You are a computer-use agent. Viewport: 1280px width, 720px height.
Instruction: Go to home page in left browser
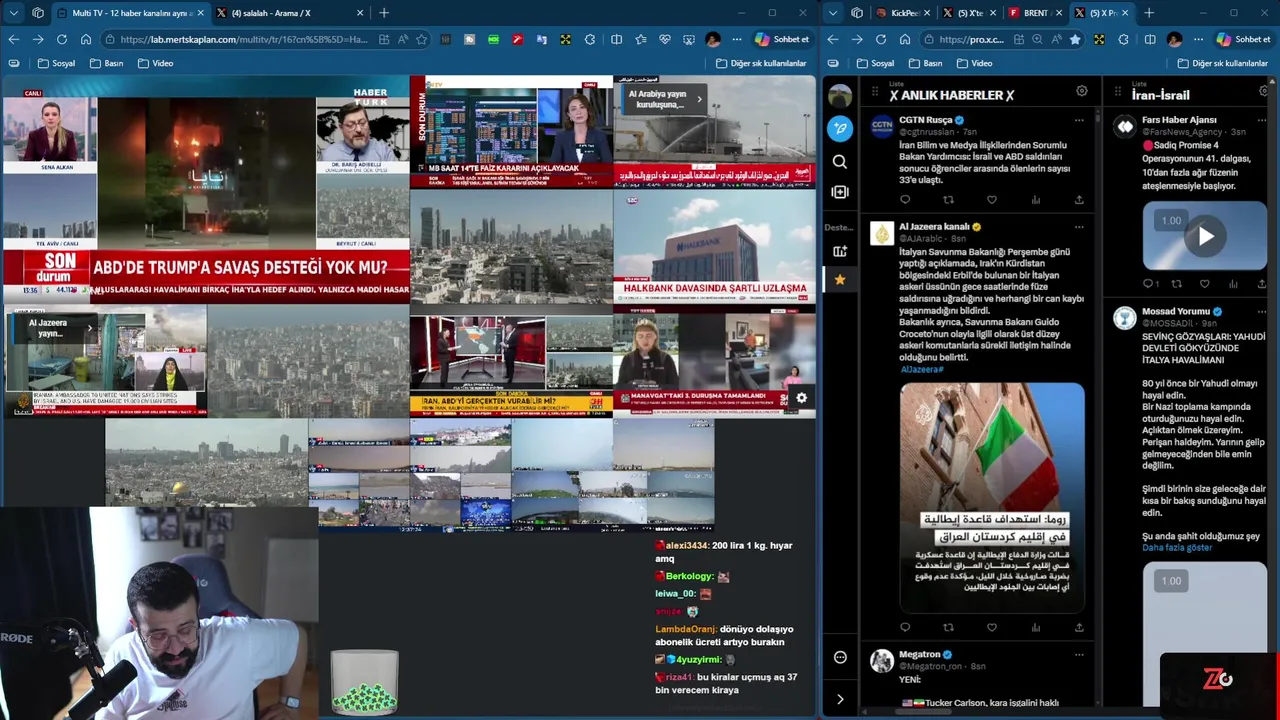pyautogui.click(x=86, y=39)
